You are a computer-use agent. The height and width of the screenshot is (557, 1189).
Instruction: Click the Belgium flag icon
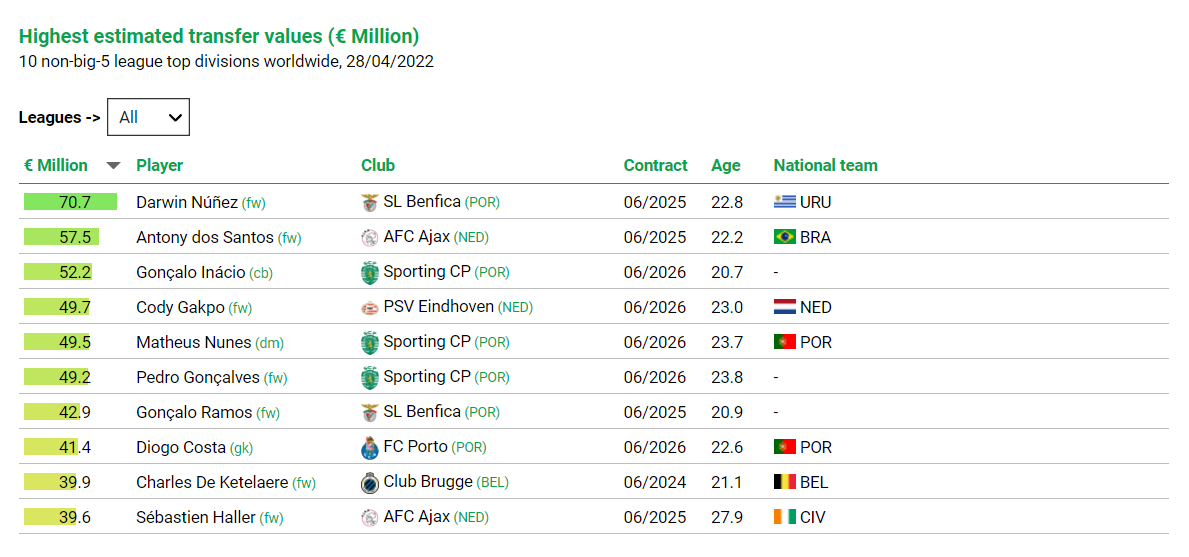(784, 482)
